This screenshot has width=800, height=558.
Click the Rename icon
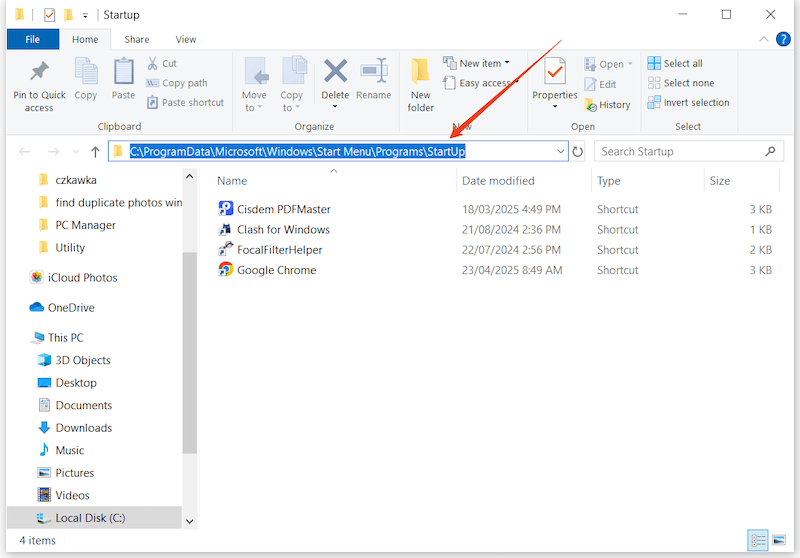coord(374,71)
